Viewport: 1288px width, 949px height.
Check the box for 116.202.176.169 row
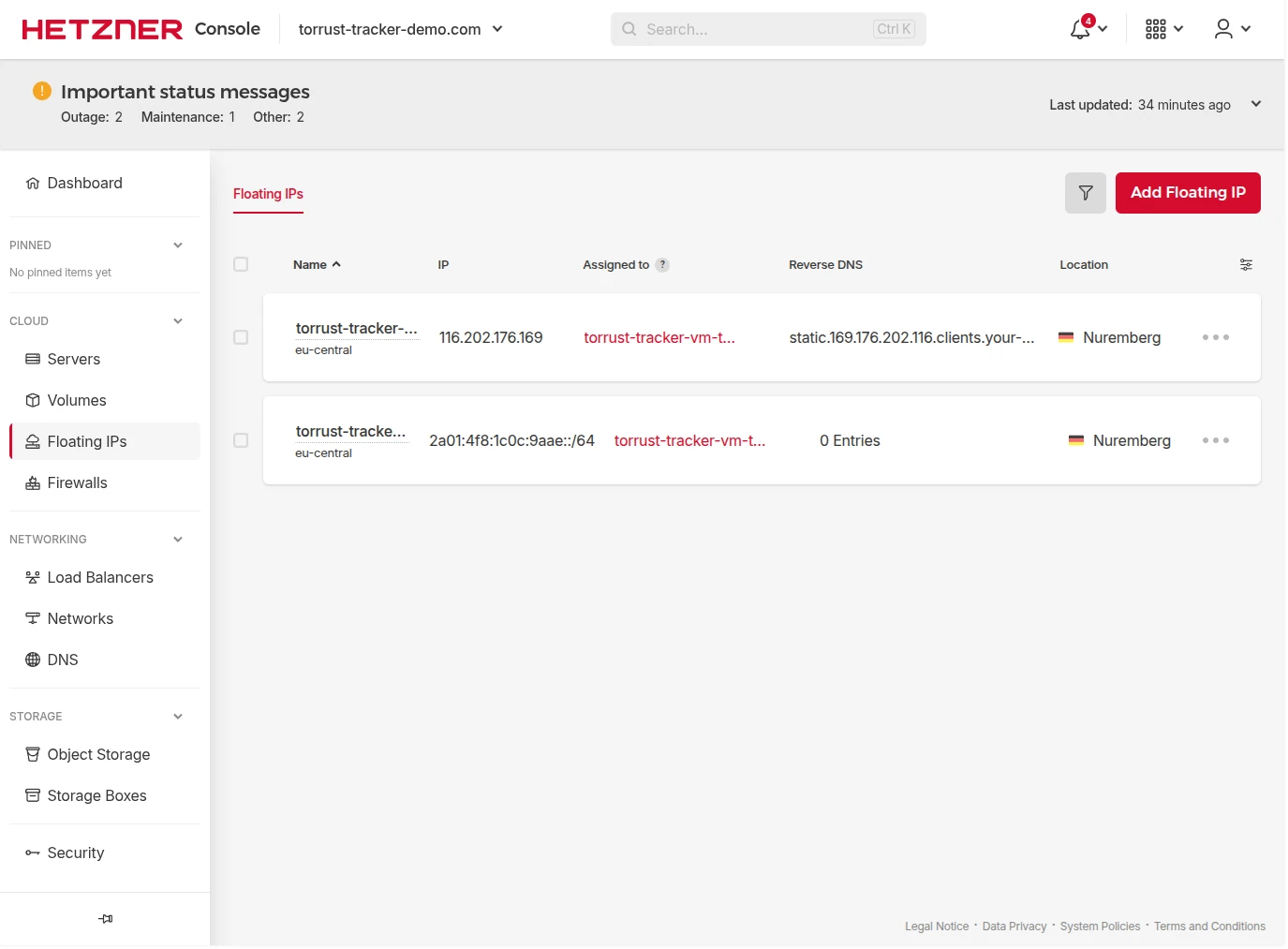click(241, 337)
